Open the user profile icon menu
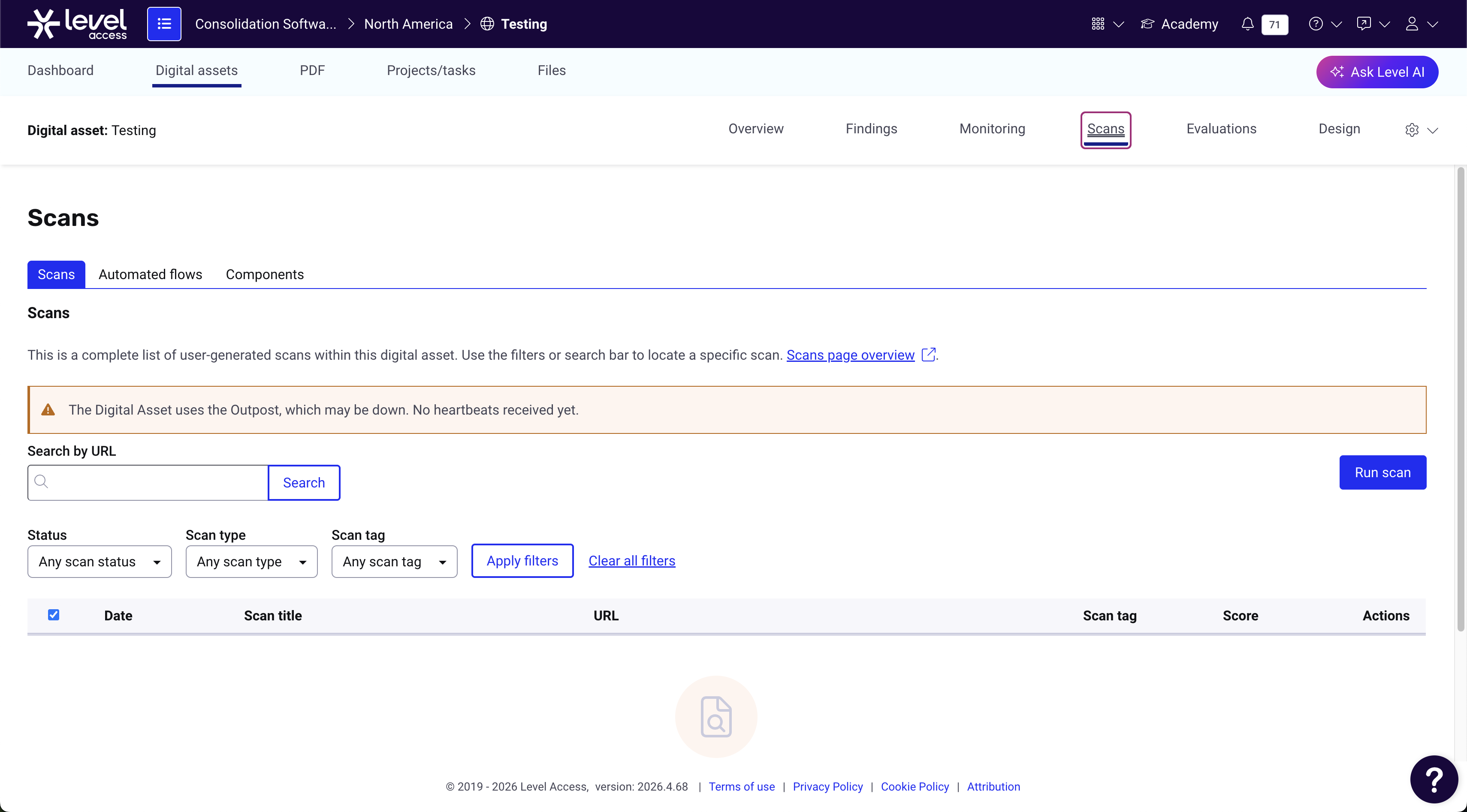 [x=1412, y=24]
